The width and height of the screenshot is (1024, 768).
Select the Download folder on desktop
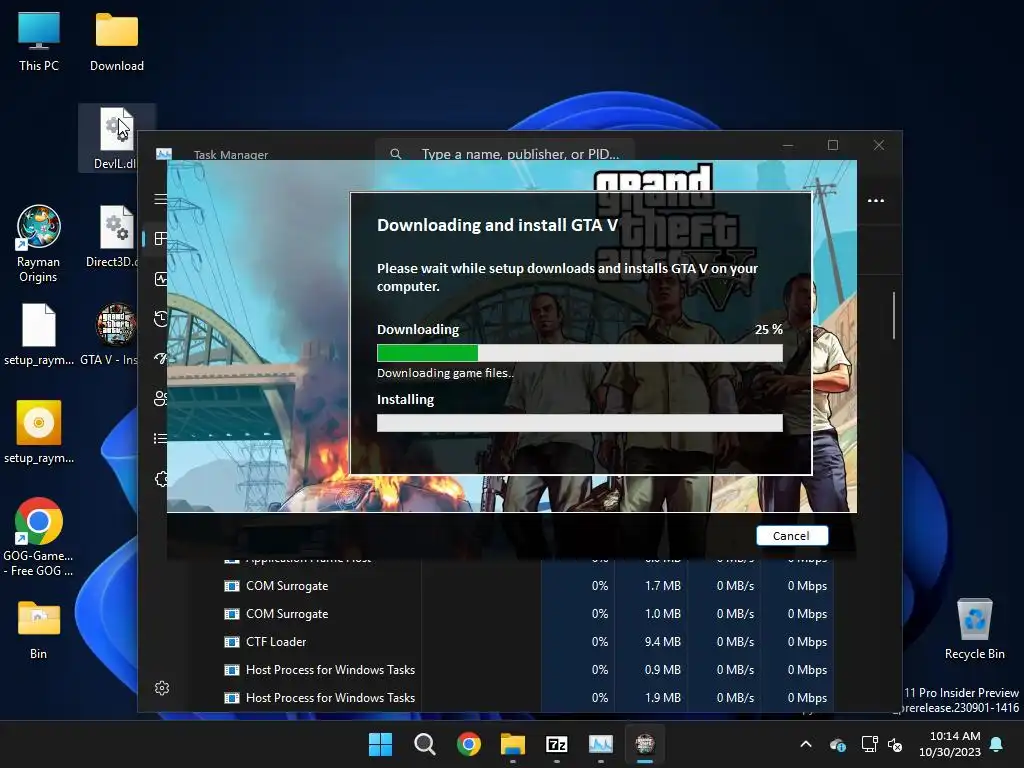click(117, 42)
